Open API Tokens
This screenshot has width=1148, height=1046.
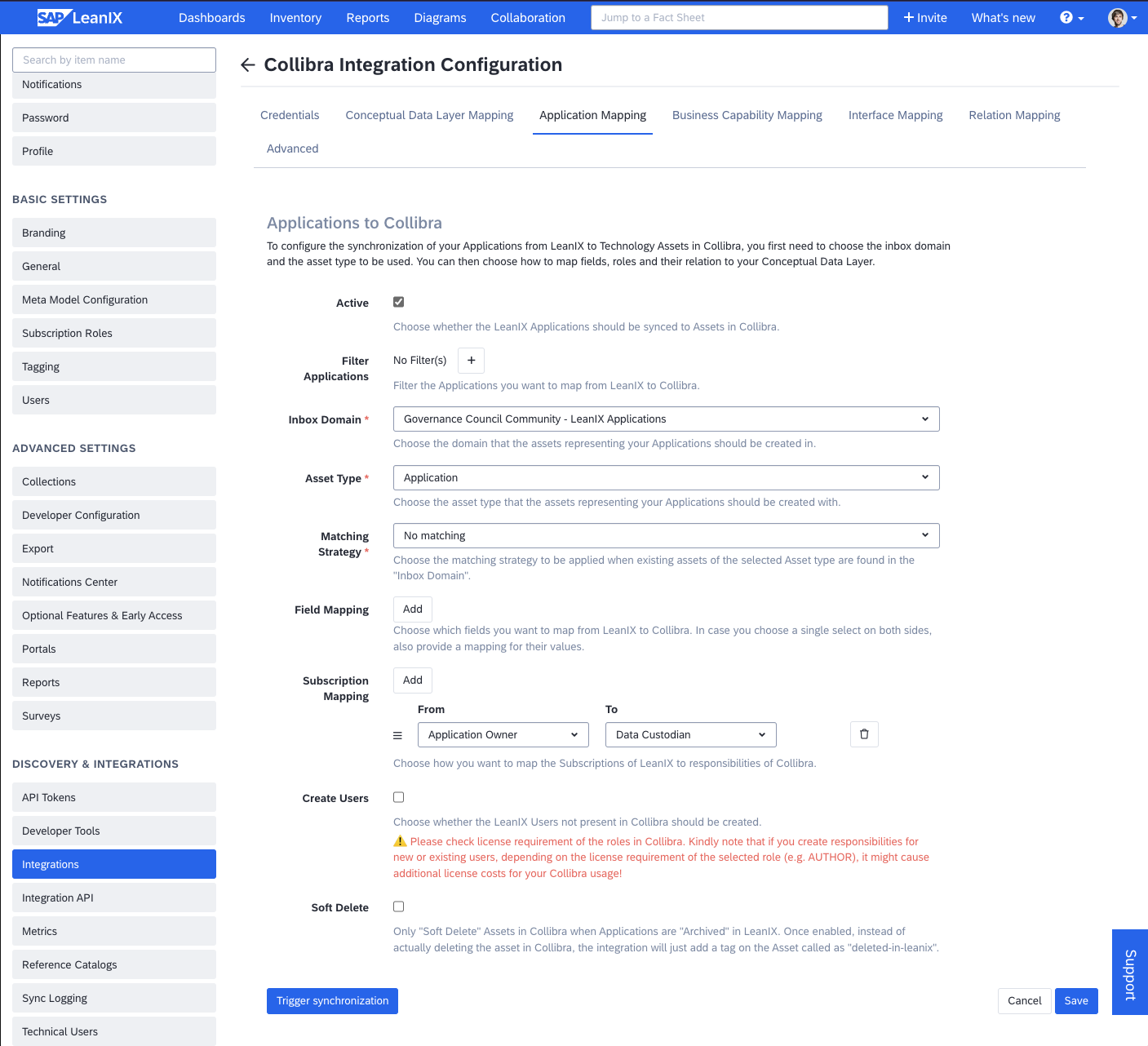(x=114, y=797)
